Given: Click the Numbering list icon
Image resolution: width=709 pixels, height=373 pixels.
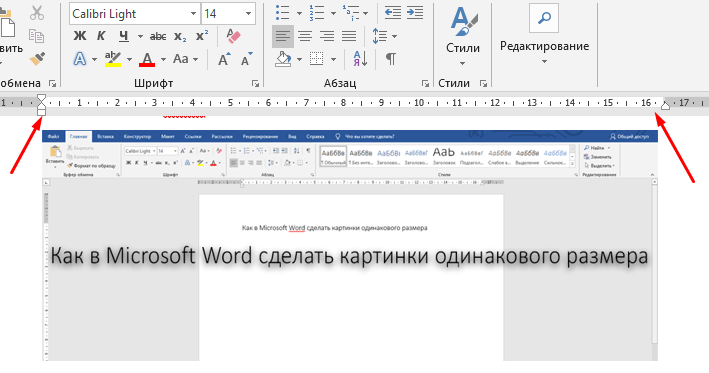Looking at the screenshot, I should click(317, 13).
